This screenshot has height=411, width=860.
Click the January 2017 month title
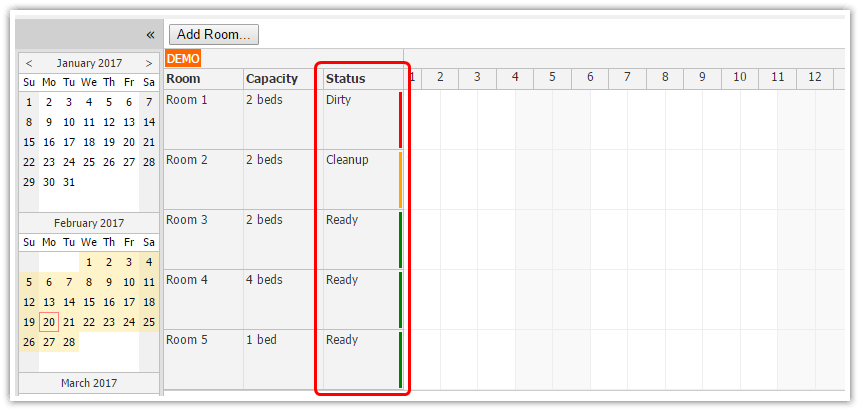pos(89,63)
